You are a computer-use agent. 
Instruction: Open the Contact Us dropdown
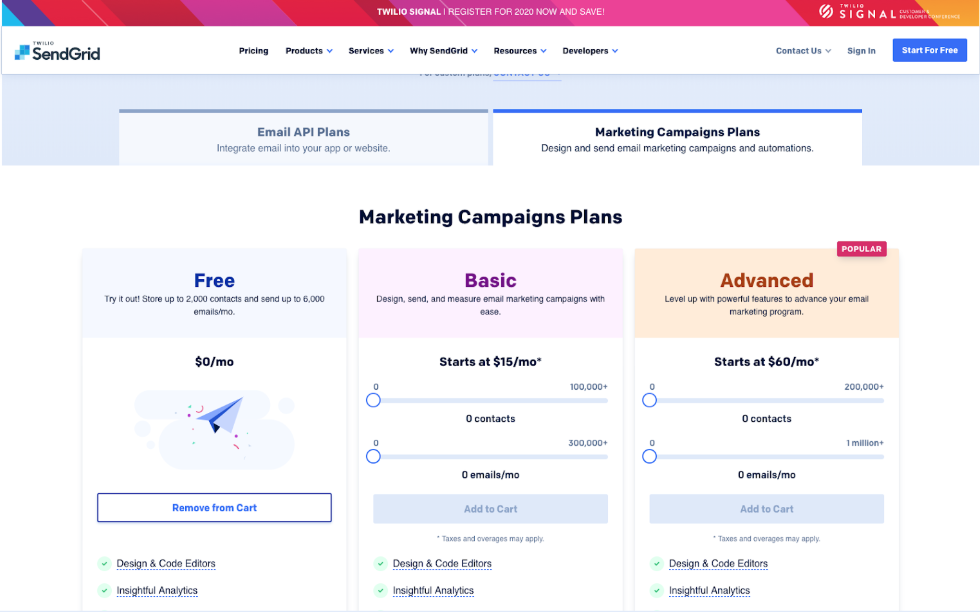point(803,51)
